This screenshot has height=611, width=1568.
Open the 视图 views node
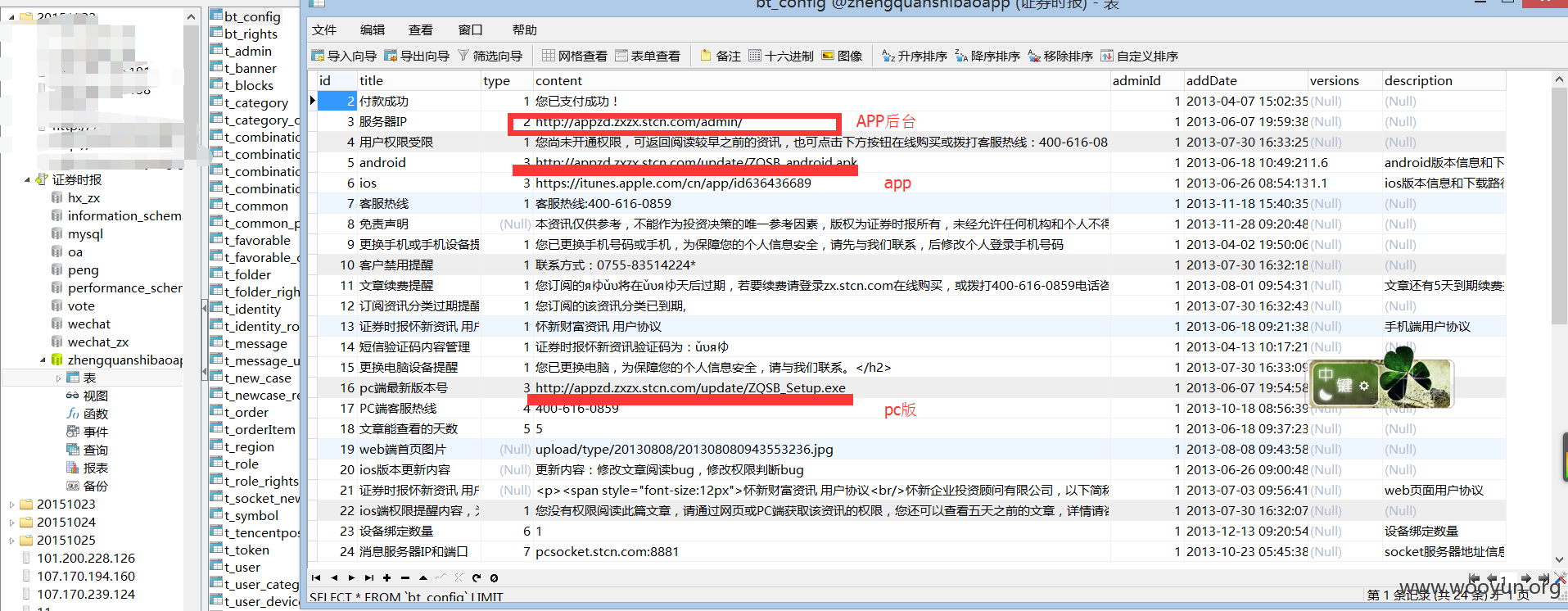pyautogui.click(x=88, y=396)
